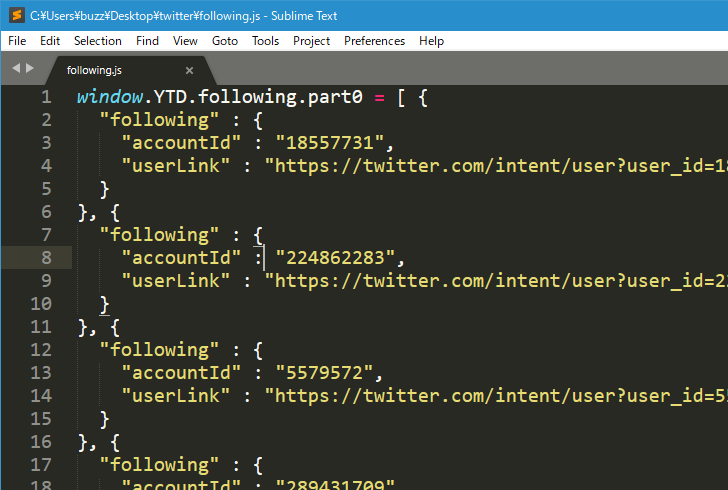Click the pink equals sign on line 1
The width and height of the screenshot is (728, 490).
pos(379,98)
